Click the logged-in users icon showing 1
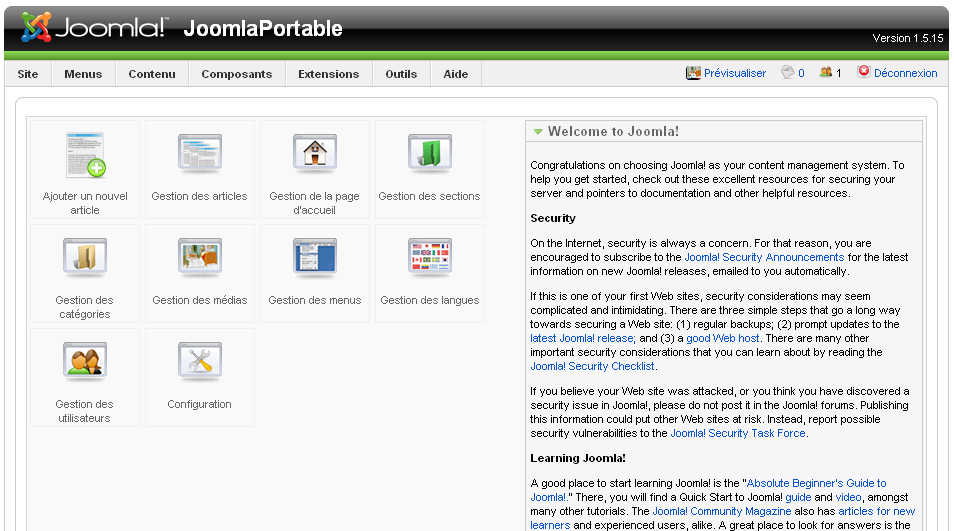Image resolution: width=954 pixels, height=531 pixels. [x=826, y=72]
